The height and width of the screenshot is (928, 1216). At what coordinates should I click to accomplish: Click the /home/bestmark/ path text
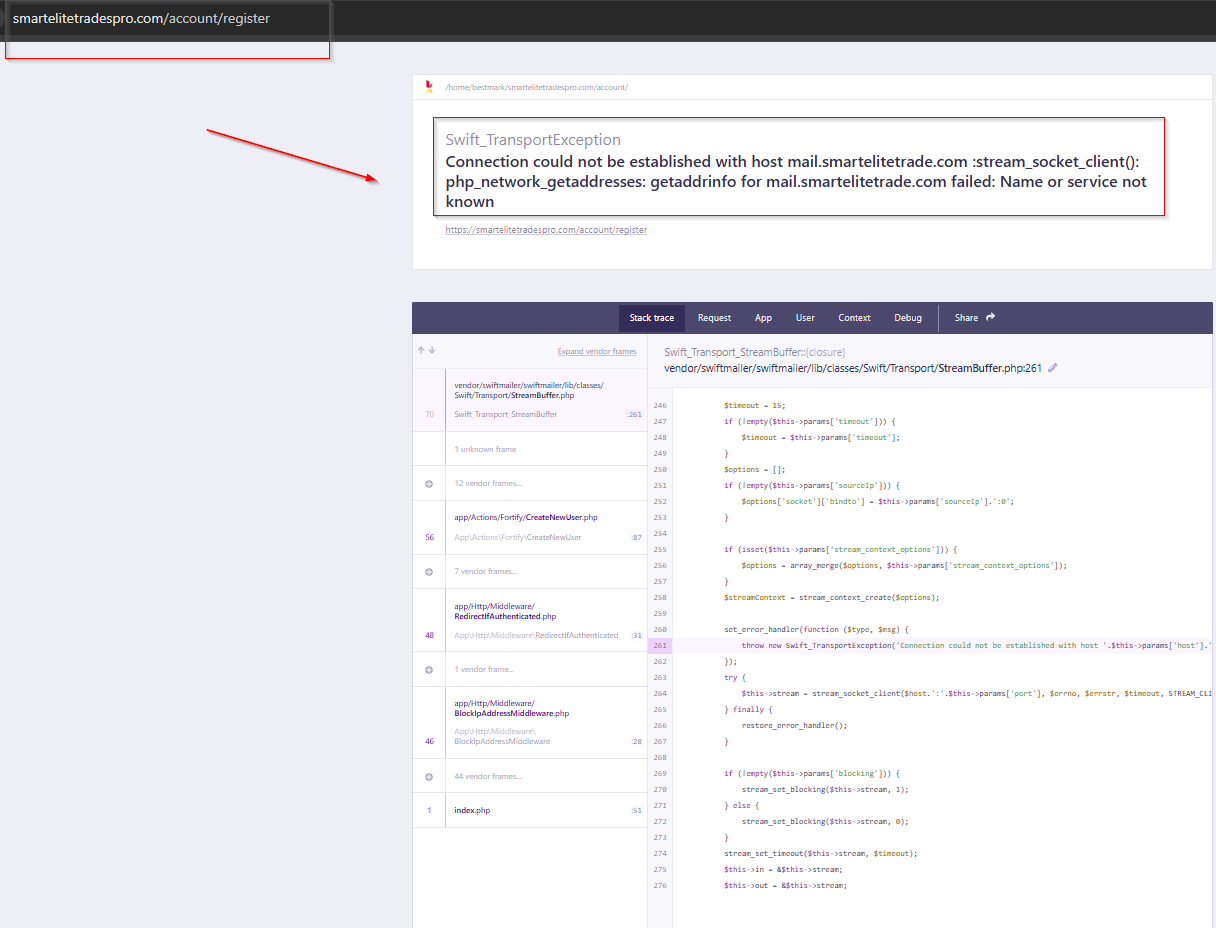[x=536, y=88]
